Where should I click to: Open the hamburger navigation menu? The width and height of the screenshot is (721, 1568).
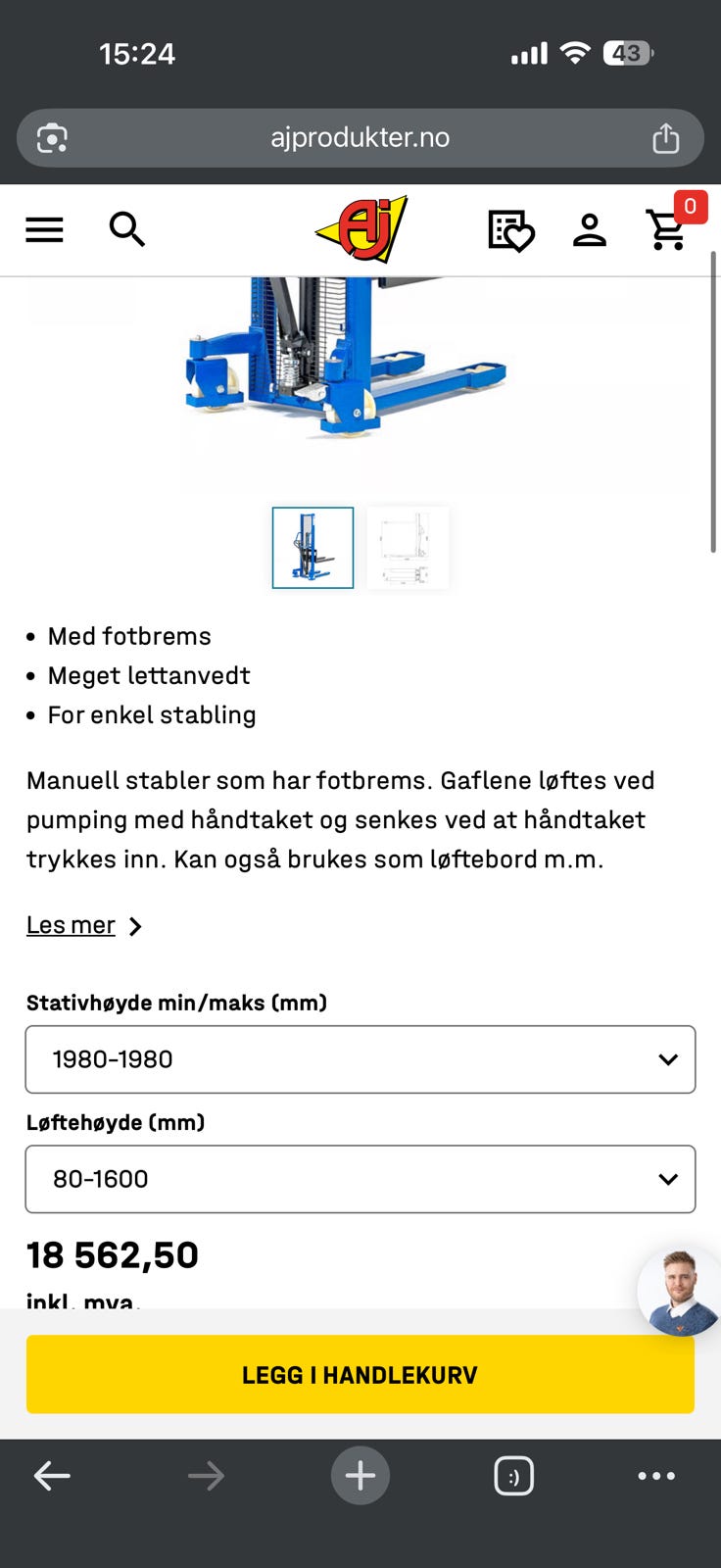point(43,229)
